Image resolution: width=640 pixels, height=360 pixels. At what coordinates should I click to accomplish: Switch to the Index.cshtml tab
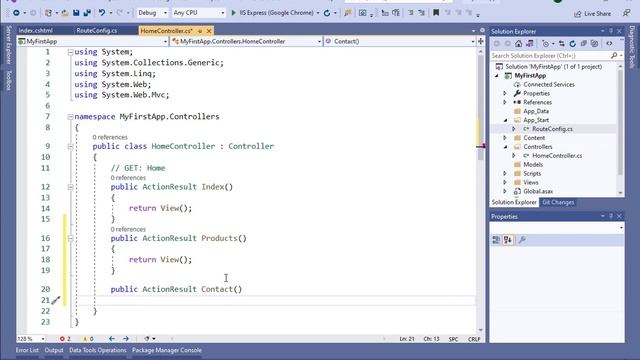36,31
